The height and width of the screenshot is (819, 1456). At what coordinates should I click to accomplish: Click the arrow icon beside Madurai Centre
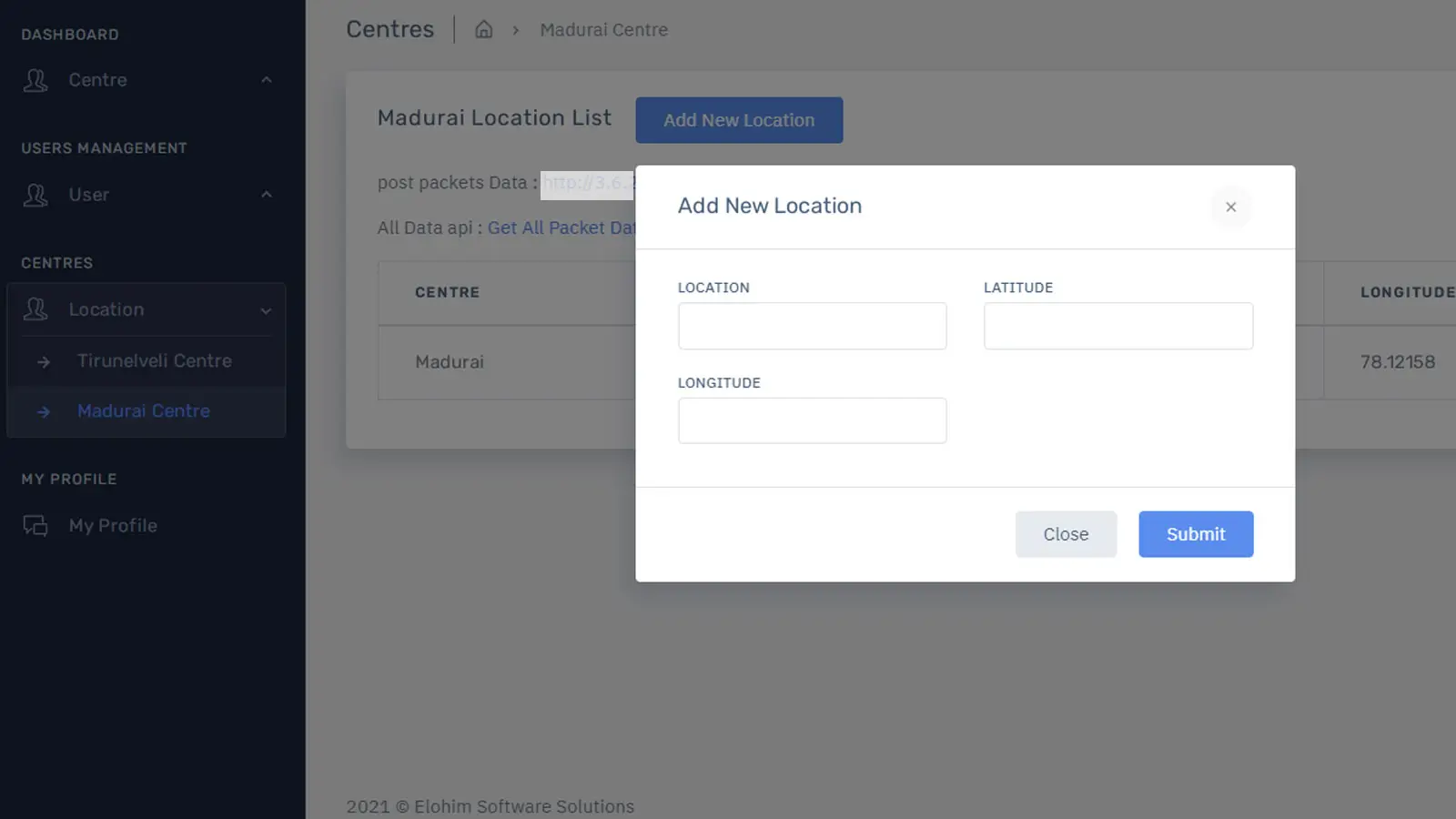(x=44, y=412)
